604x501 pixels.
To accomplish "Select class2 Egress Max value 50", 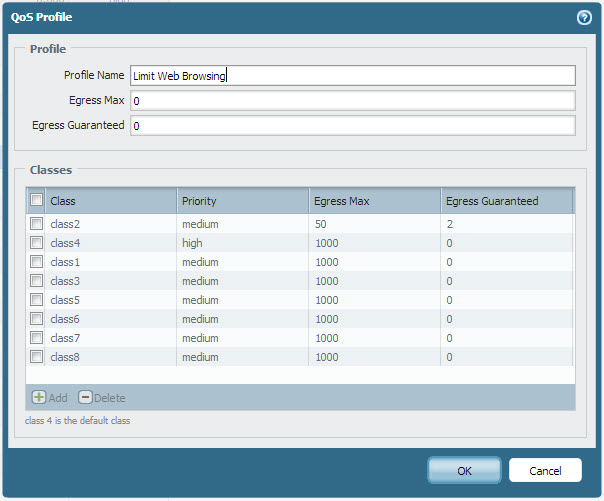I will [x=373, y=224].
